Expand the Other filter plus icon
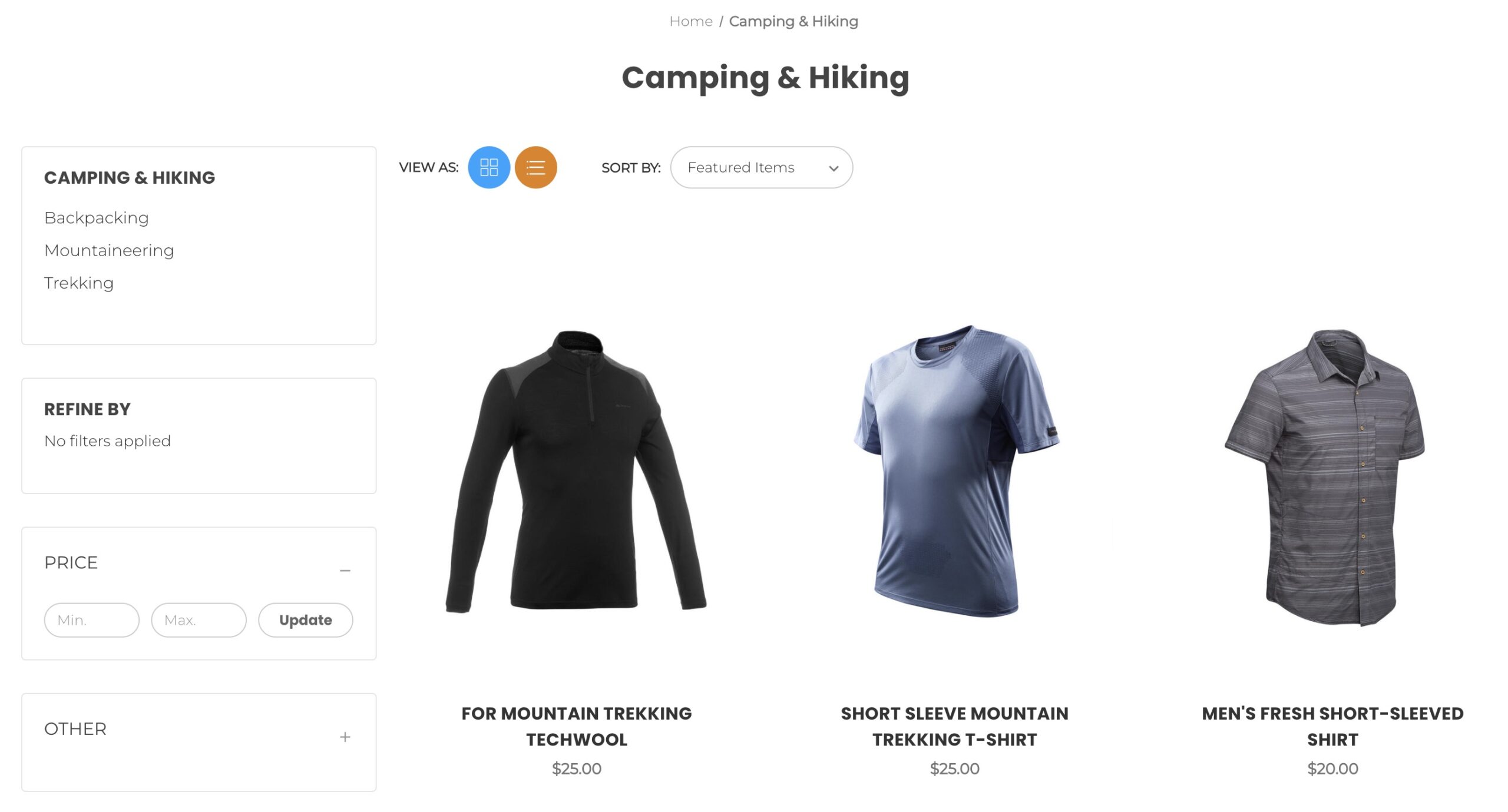The width and height of the screenshot is (1508, 812). (345, 736)
